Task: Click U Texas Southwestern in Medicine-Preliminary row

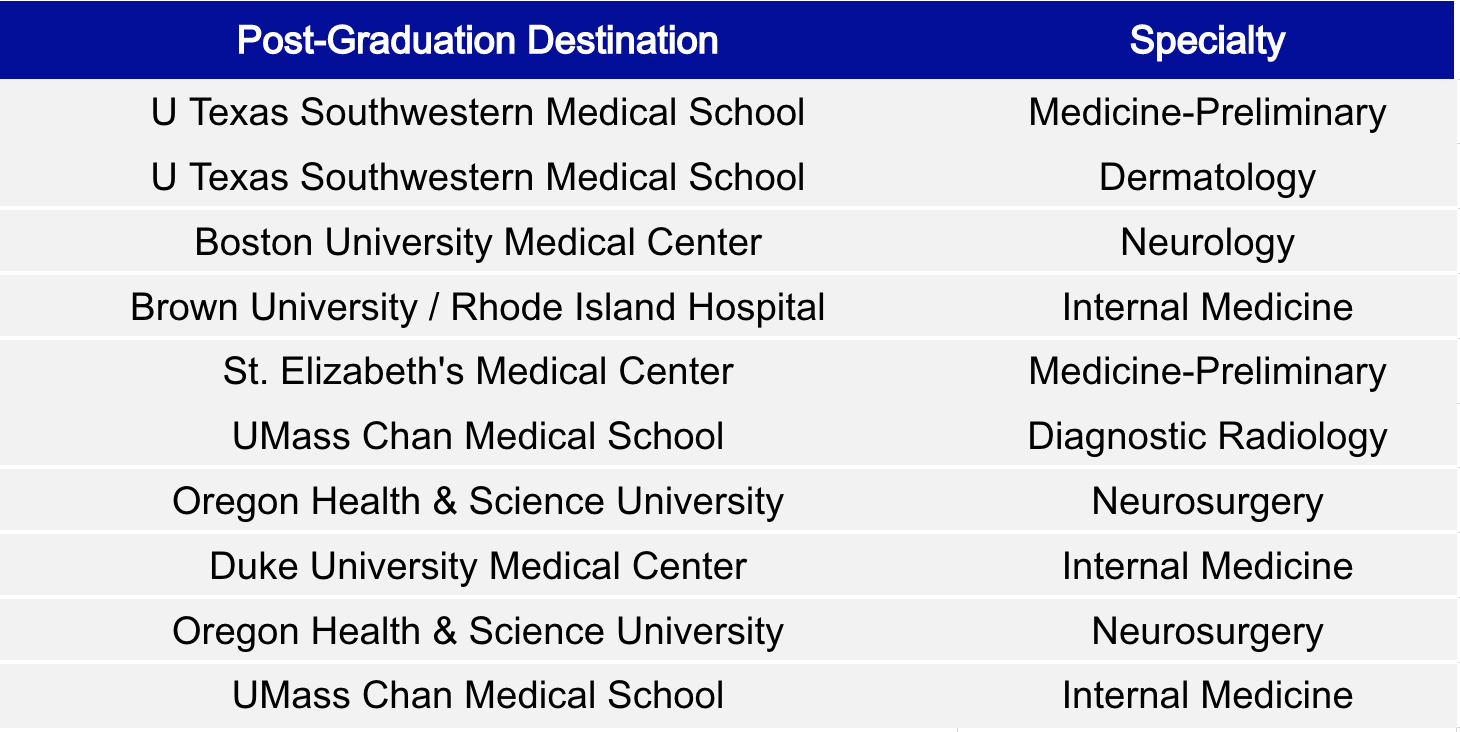Action: coord(478,112)
